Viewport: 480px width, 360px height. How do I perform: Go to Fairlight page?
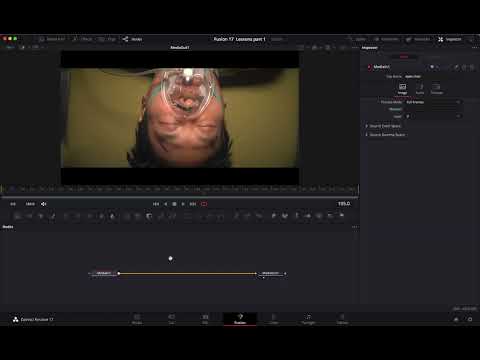point(308,319)
